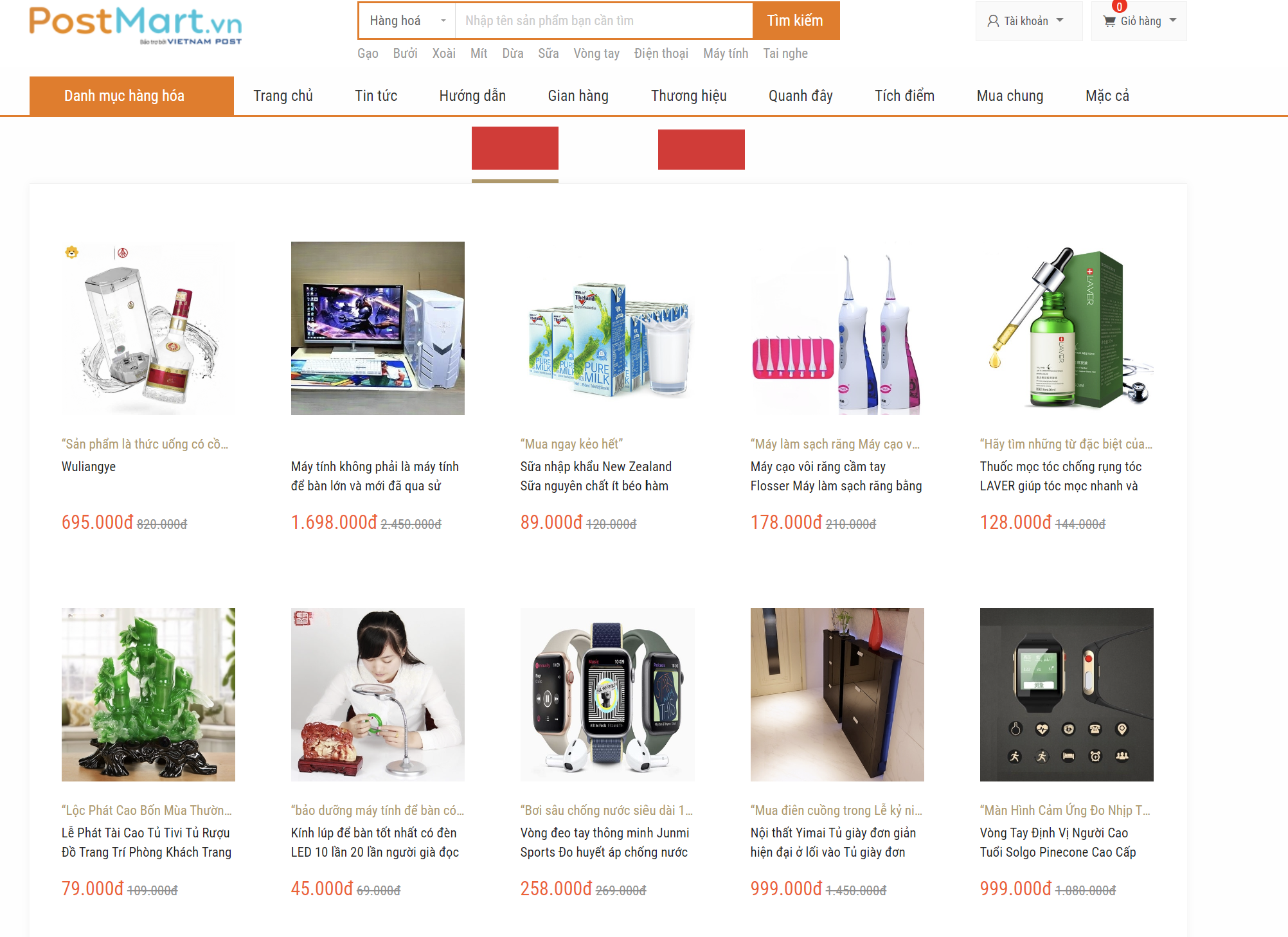Image resolution: width=1288 pixels, height=937 pixels.
Task: Select the Điện thoại search suggestion
Action: 661,53
